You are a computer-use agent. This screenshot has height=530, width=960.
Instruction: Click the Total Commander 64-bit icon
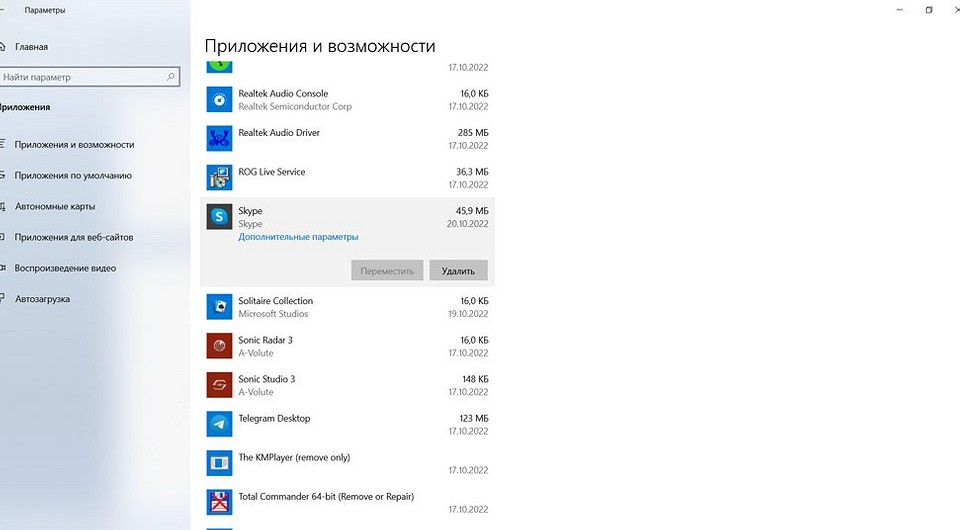(219, 502)
